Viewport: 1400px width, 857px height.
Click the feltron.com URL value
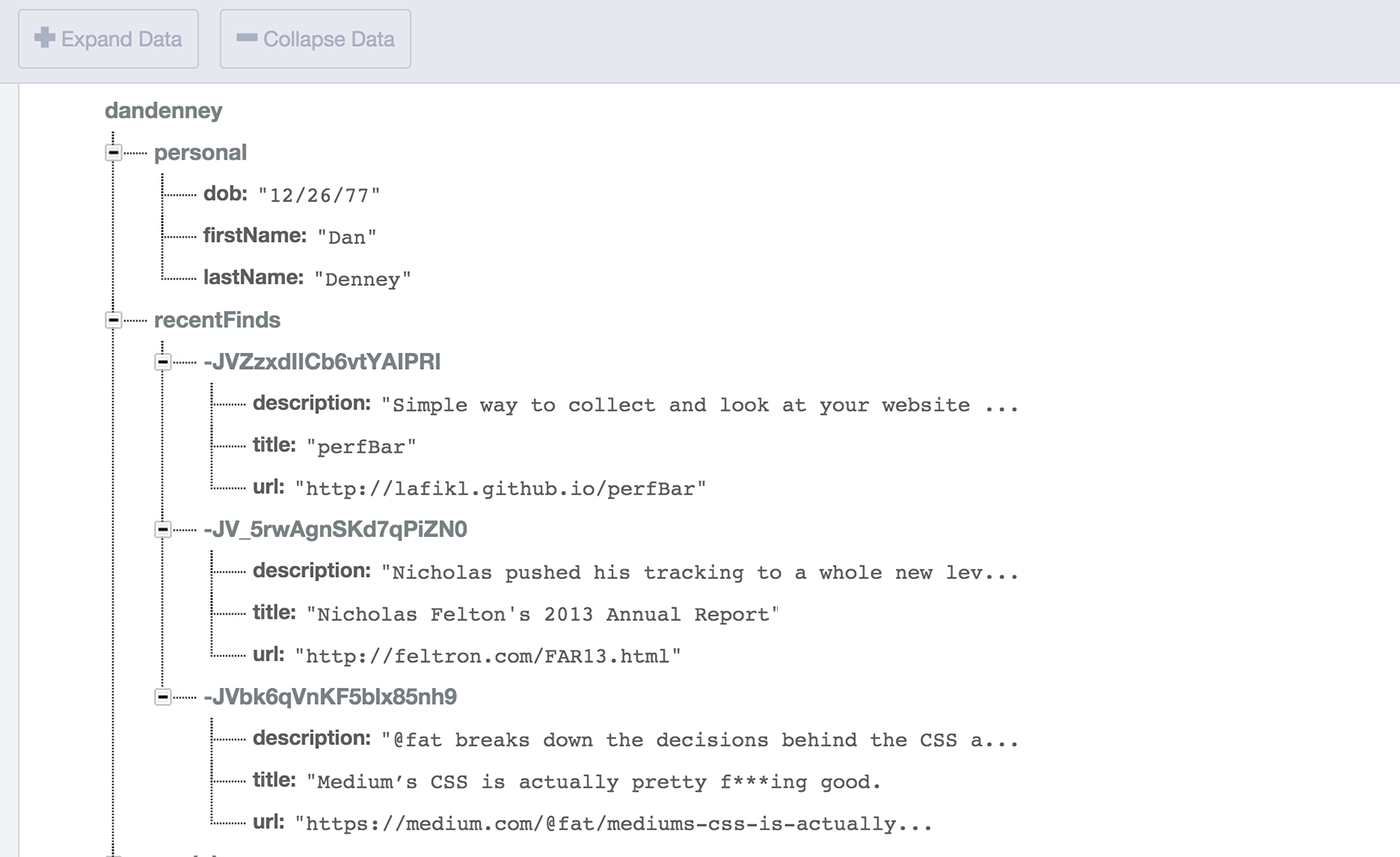488,656
